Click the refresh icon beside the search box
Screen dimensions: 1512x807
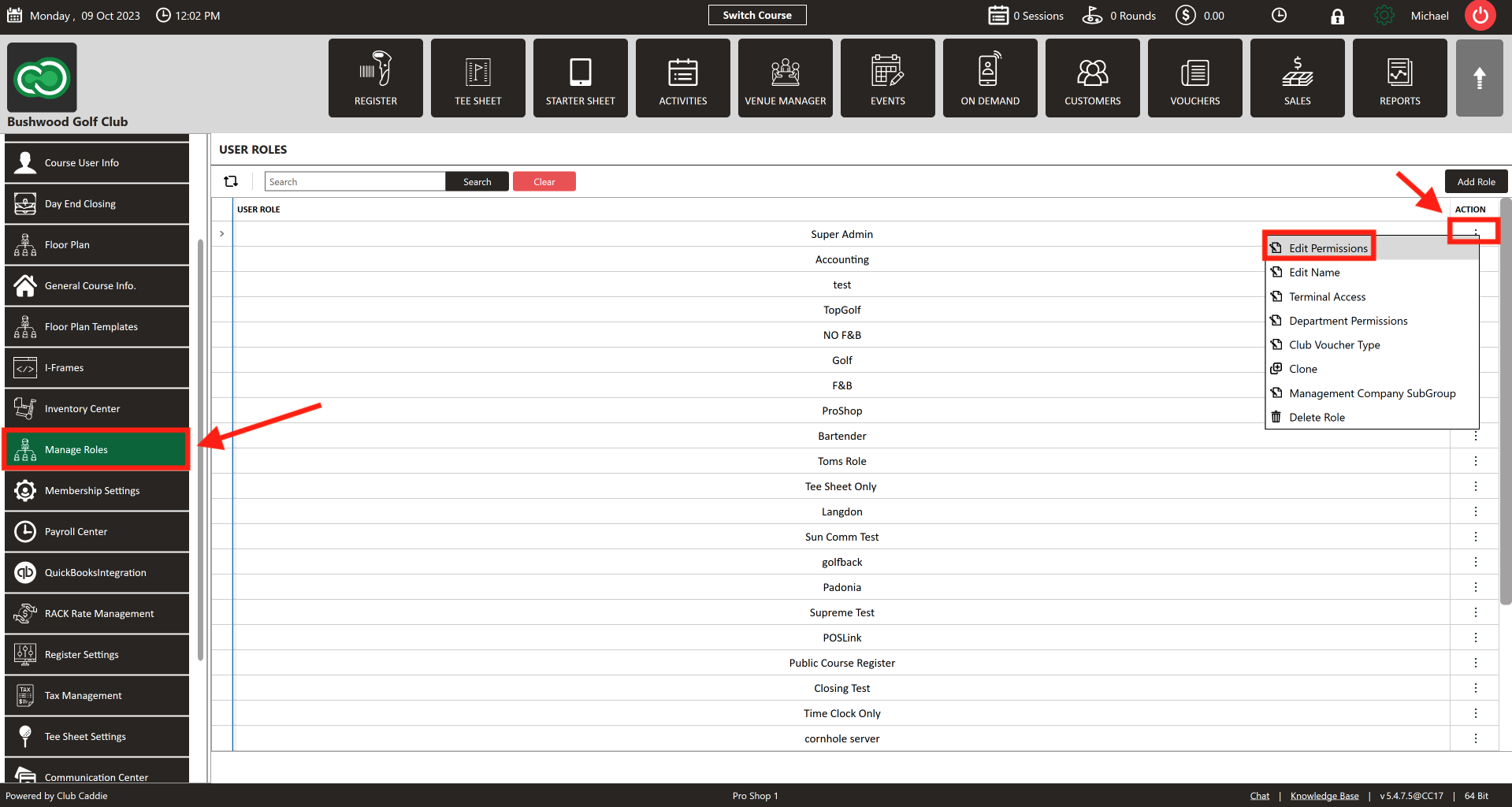pyautogui.click(x=231, y=181)
